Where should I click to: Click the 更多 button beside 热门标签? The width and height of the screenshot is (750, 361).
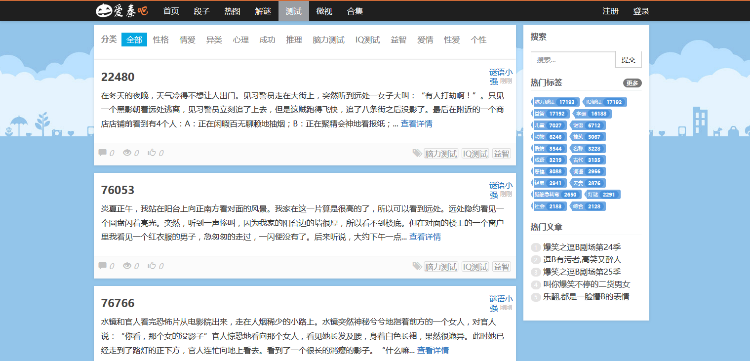coord(632,83)
